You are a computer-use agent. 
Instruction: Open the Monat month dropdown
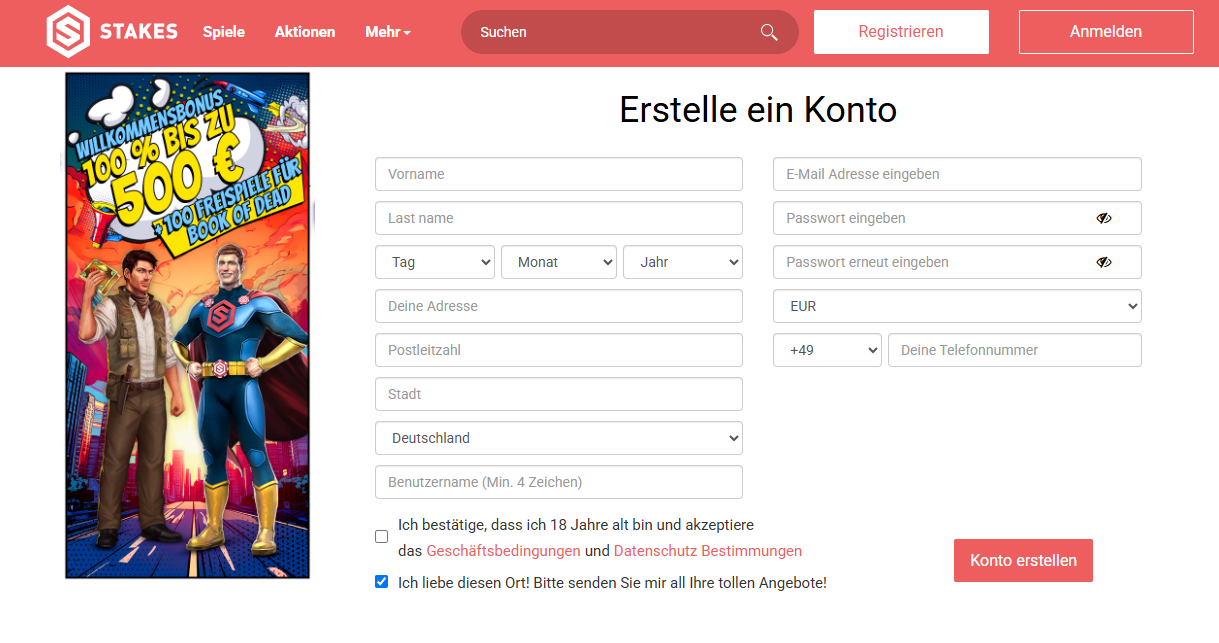[x=559, y=262]
